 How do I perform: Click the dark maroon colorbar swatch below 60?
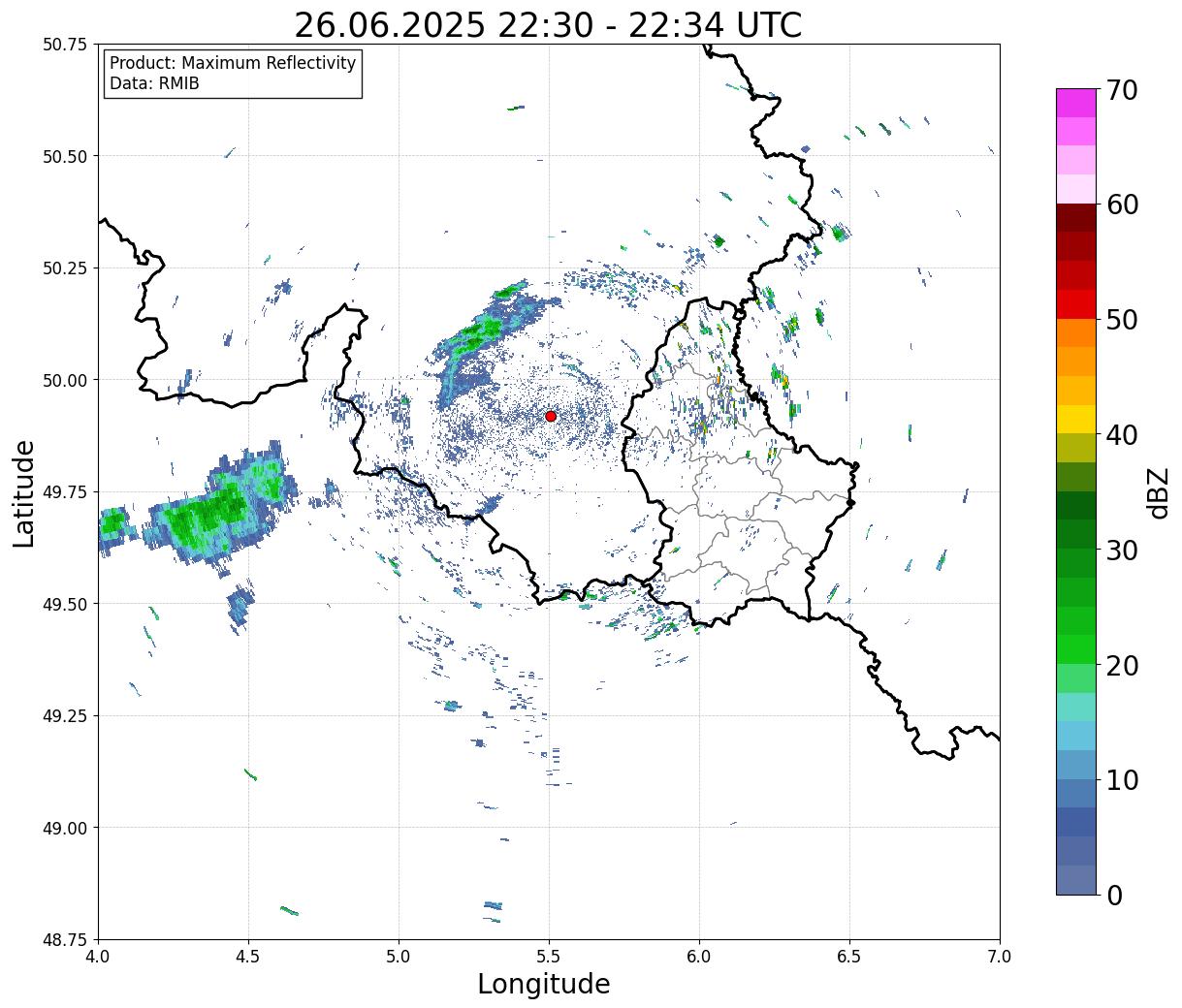1076,218
